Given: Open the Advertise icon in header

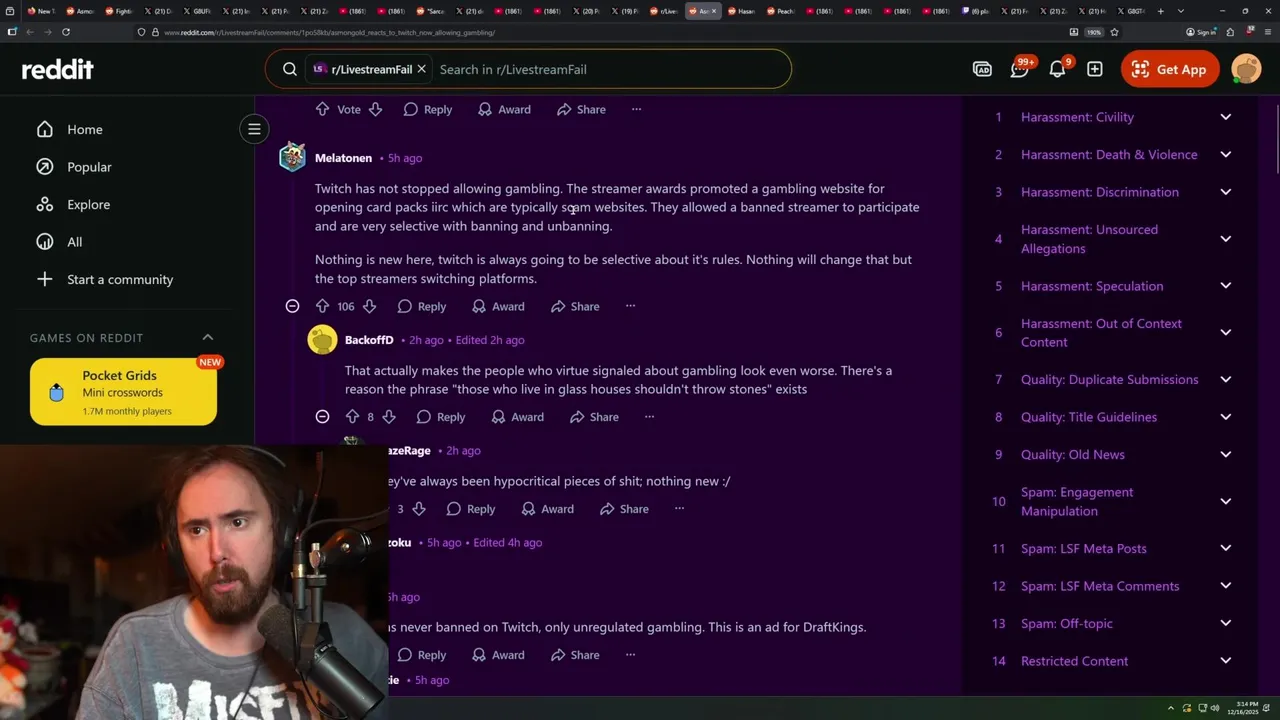Looking at the screenshot, I should coord(982,69).
